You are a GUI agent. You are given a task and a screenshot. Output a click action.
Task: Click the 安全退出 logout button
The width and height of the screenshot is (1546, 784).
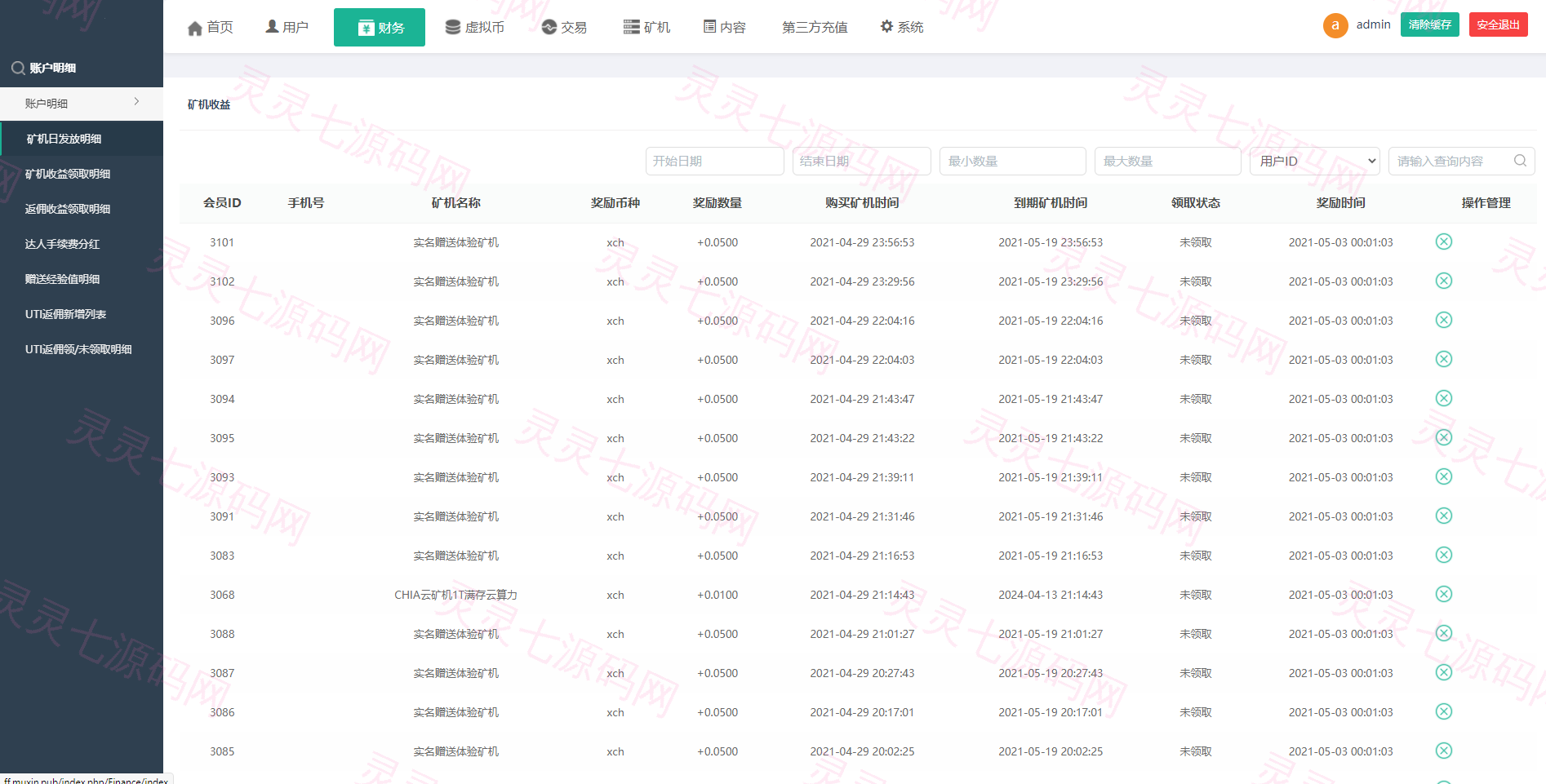click(x=1499, y=24)
